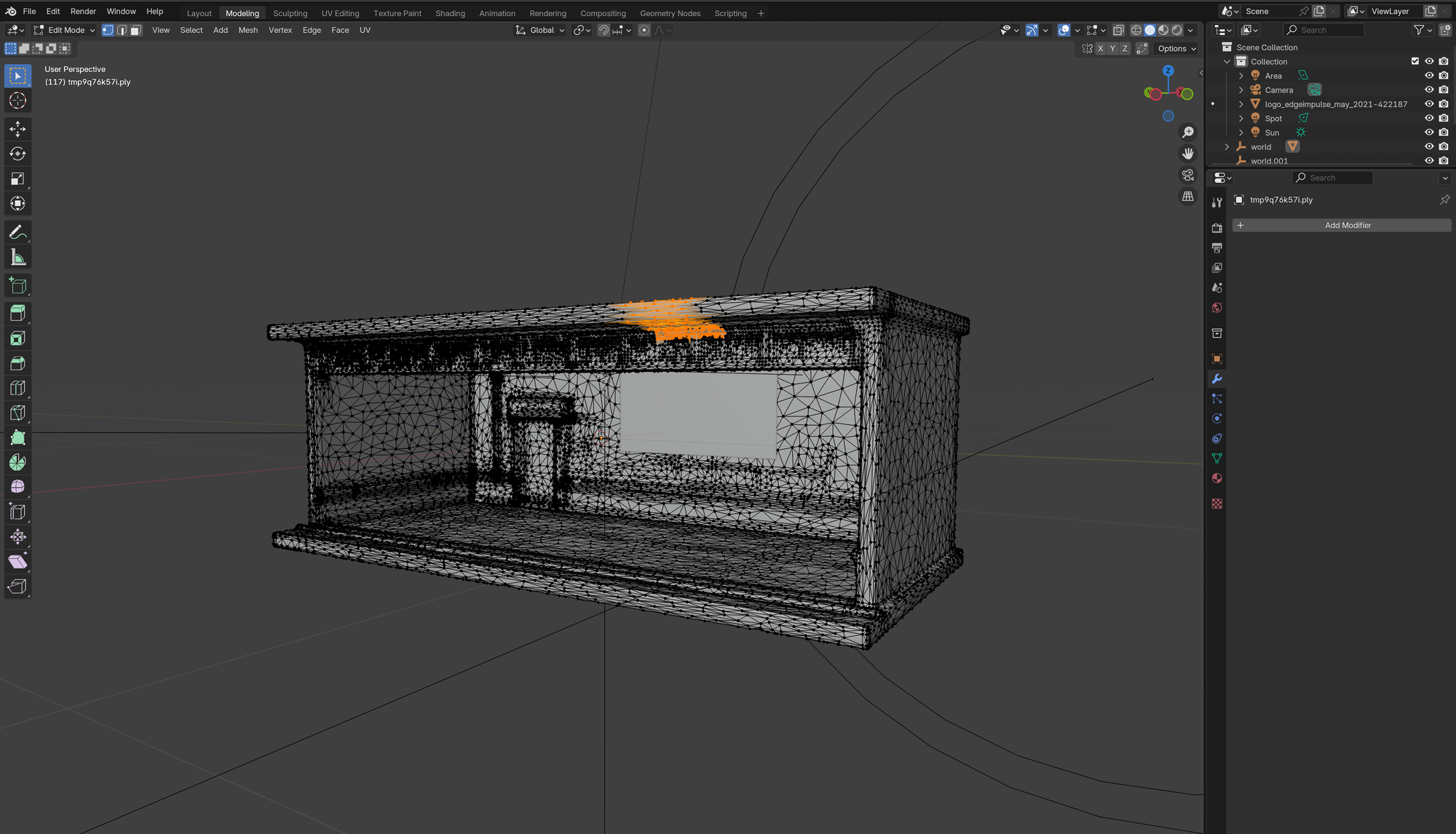
Task: Toggle camera view in viewport
Action: 1187,175
